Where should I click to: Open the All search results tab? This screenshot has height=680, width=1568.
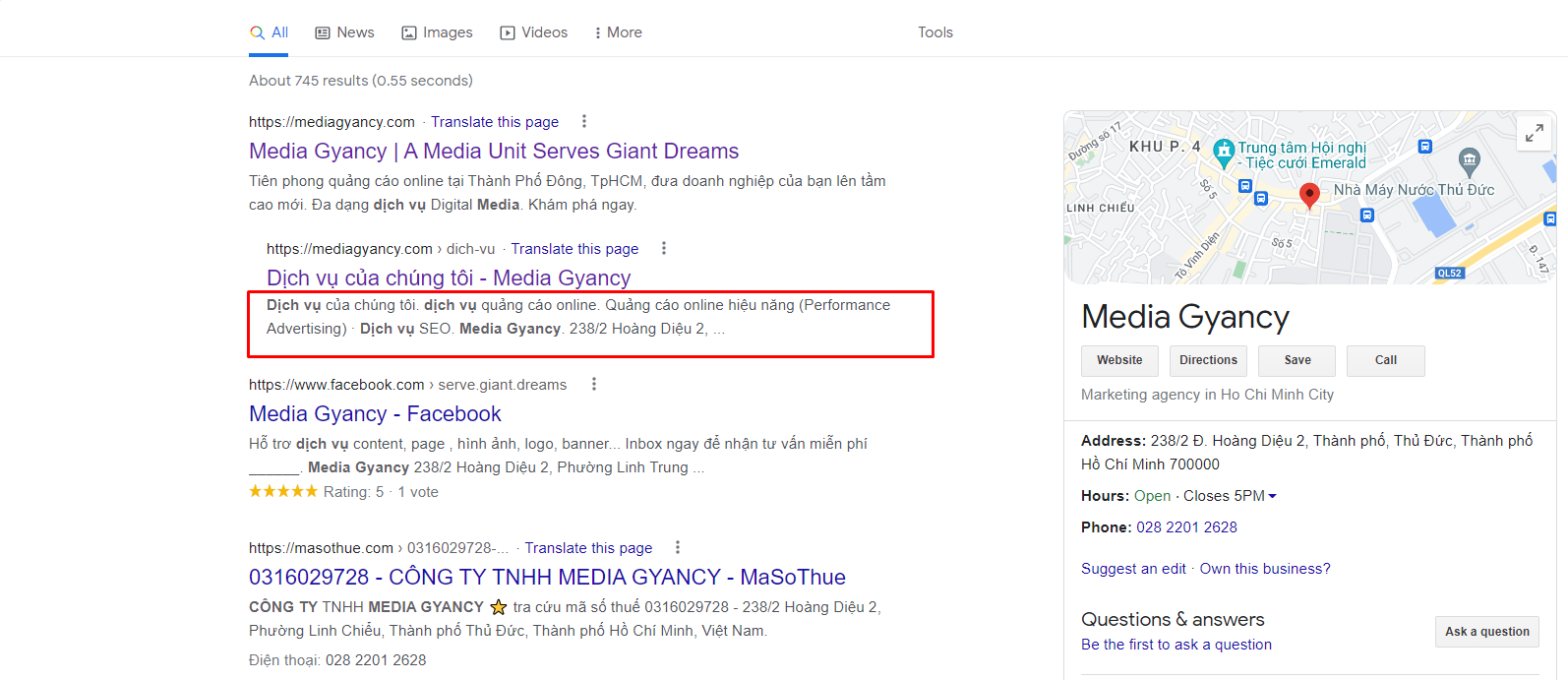269,32
